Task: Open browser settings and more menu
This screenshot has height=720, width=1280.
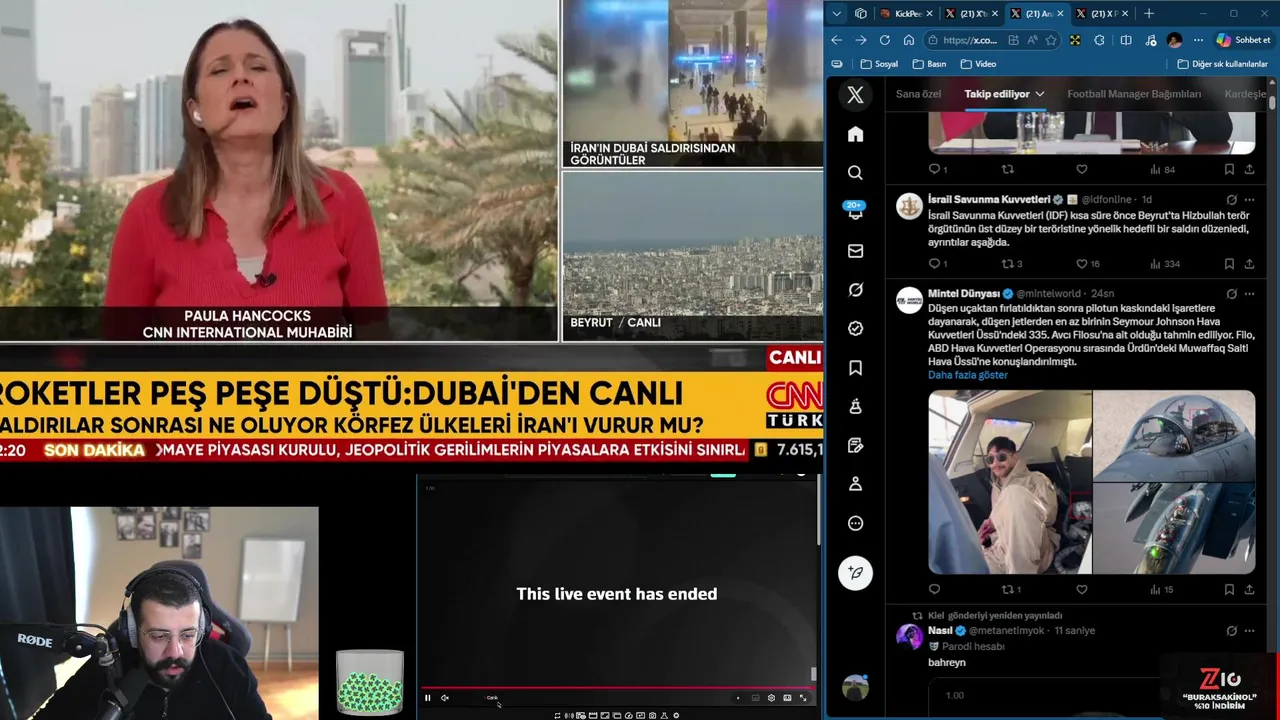Action: pyautogui.click(x=1198, y=40)
